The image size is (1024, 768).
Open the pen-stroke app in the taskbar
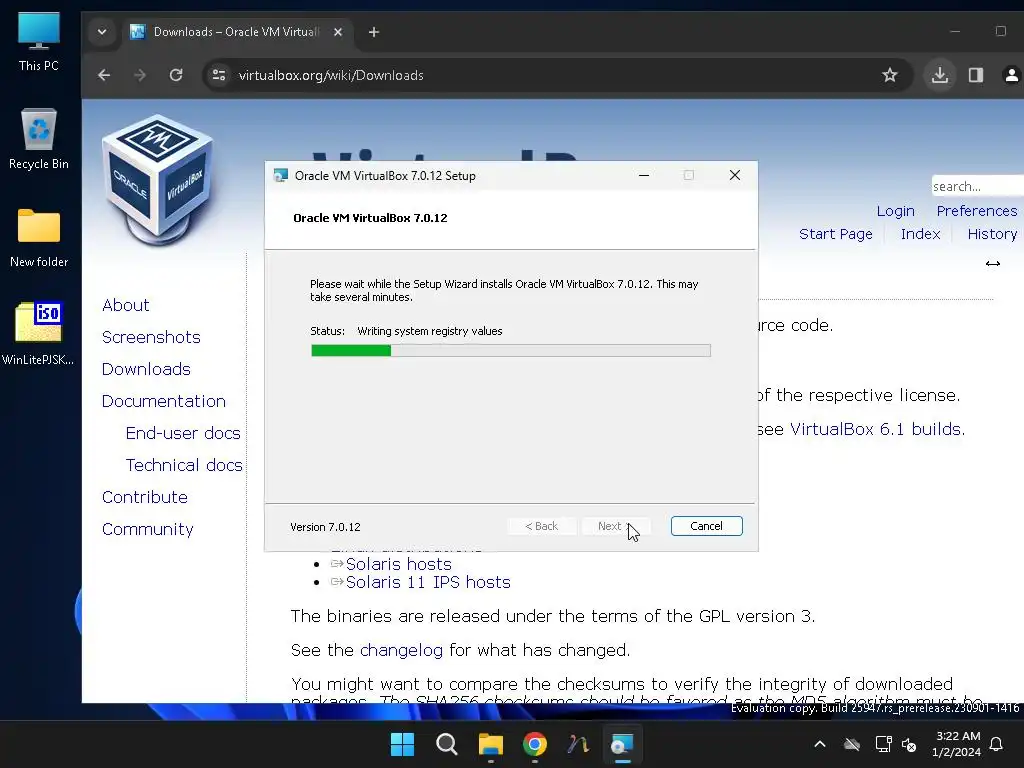click(578, 744)
